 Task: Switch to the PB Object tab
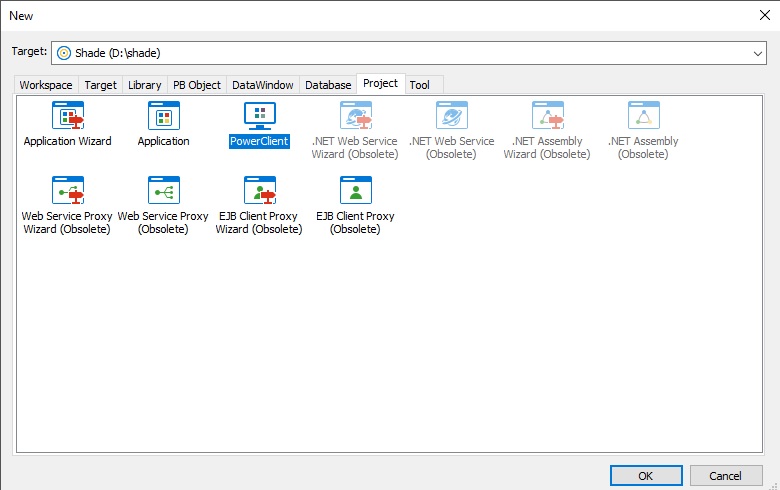(x=196, y=85)
